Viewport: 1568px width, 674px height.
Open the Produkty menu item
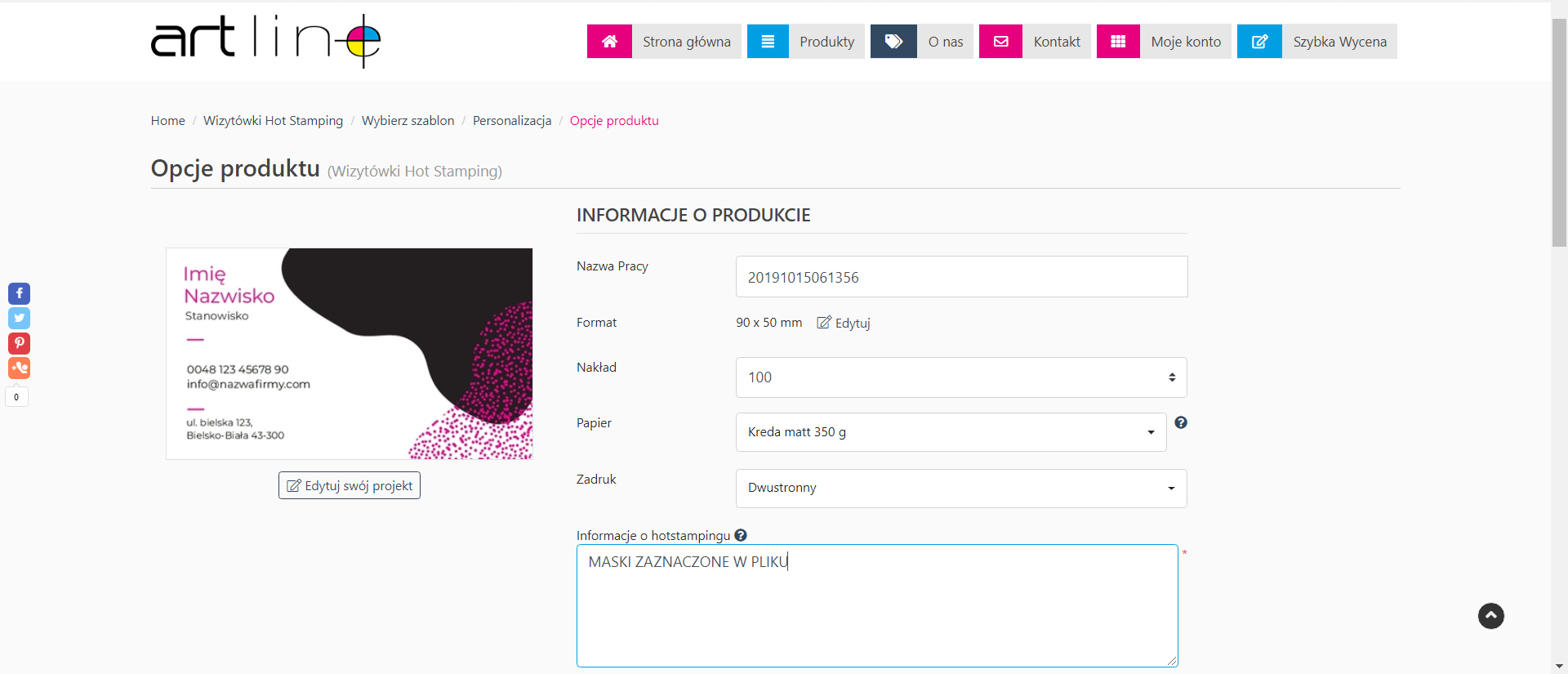pyautogui.click(x=826, y=42)
